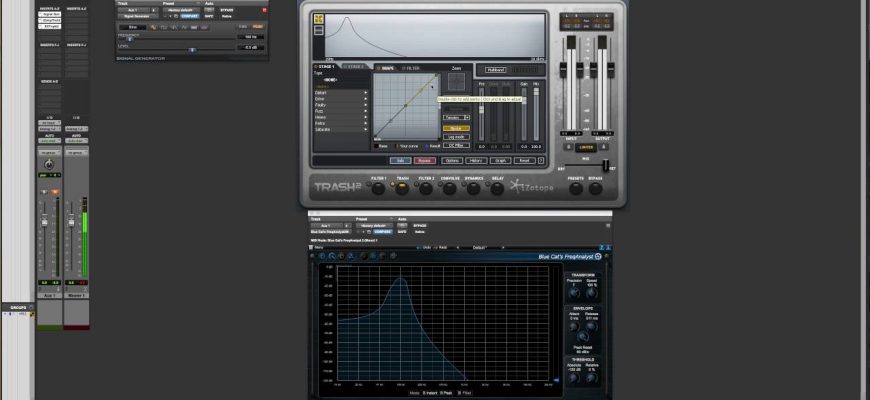Switch to the Stage 2 tab
This screenshot has height=400, width=870.
pos(355,68)
